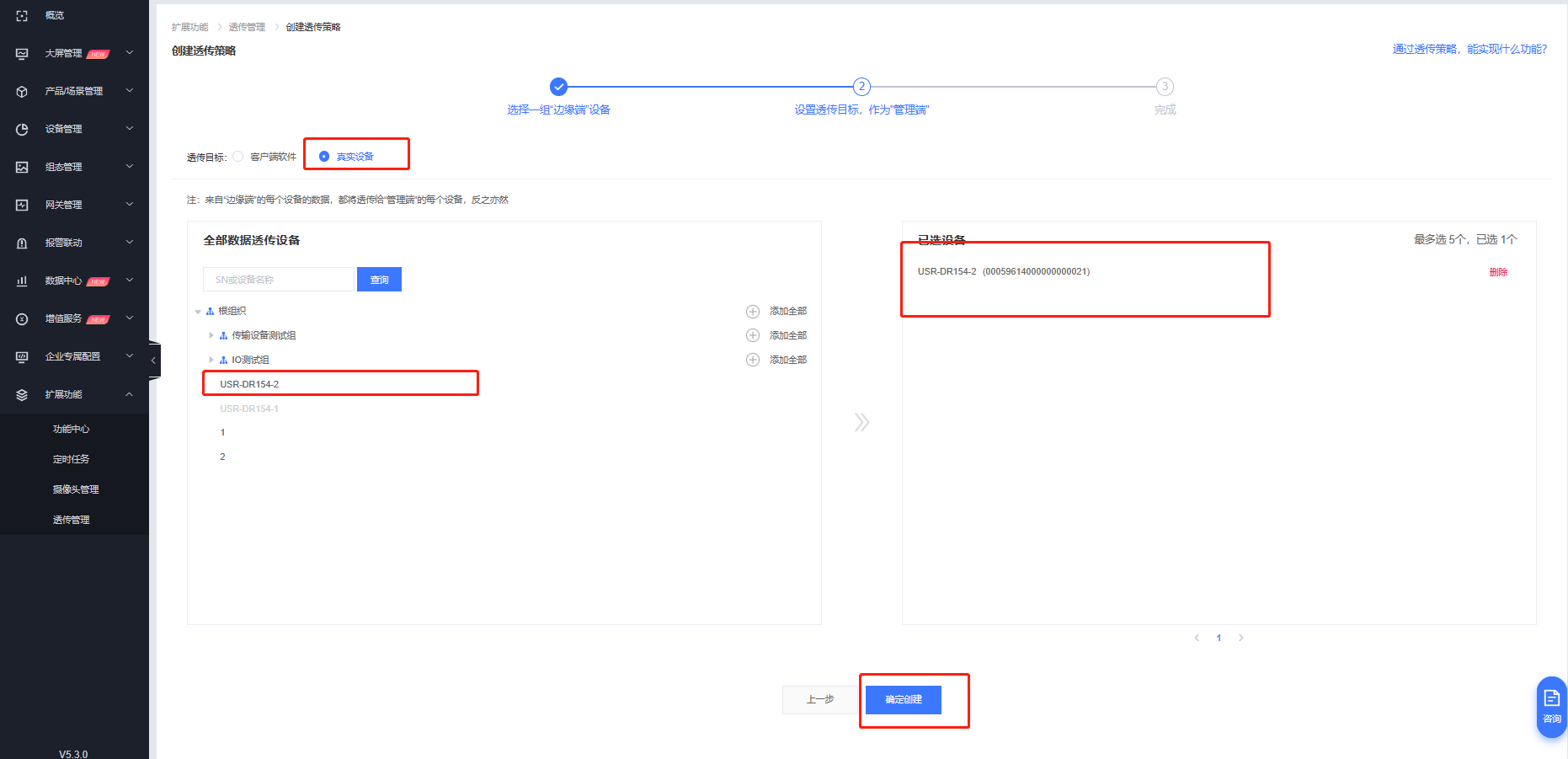Click the completed step one checkmark icon

(558, 87)
